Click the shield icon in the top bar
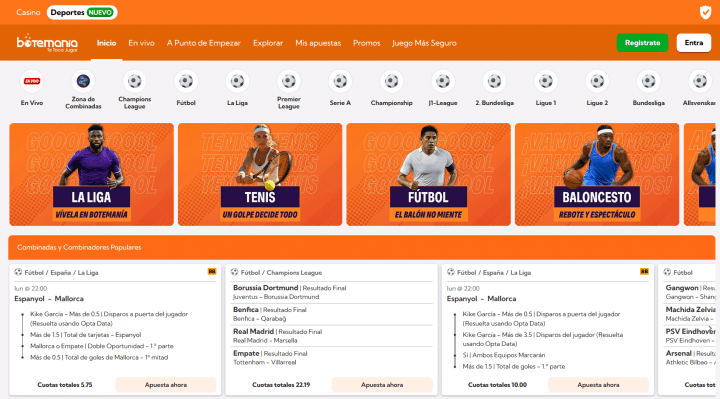 [705, 12]
